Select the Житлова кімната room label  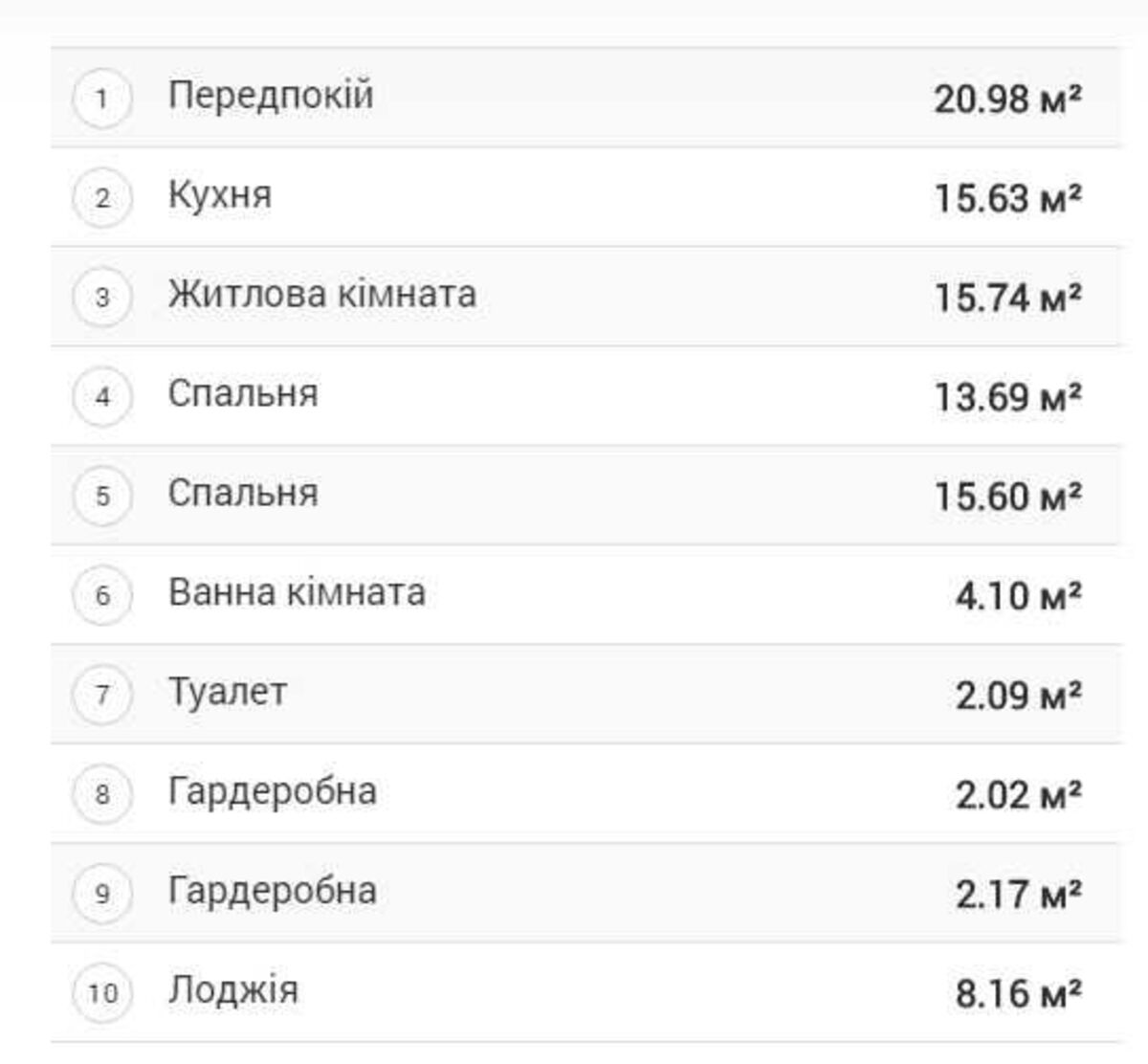click(322, 294)
